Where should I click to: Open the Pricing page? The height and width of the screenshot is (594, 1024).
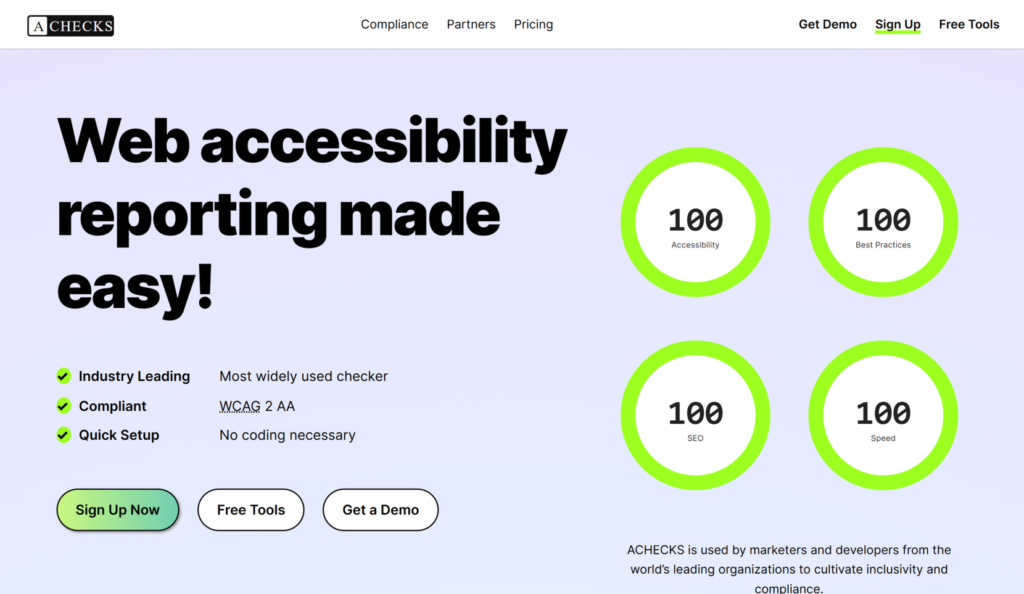point(533,24)
